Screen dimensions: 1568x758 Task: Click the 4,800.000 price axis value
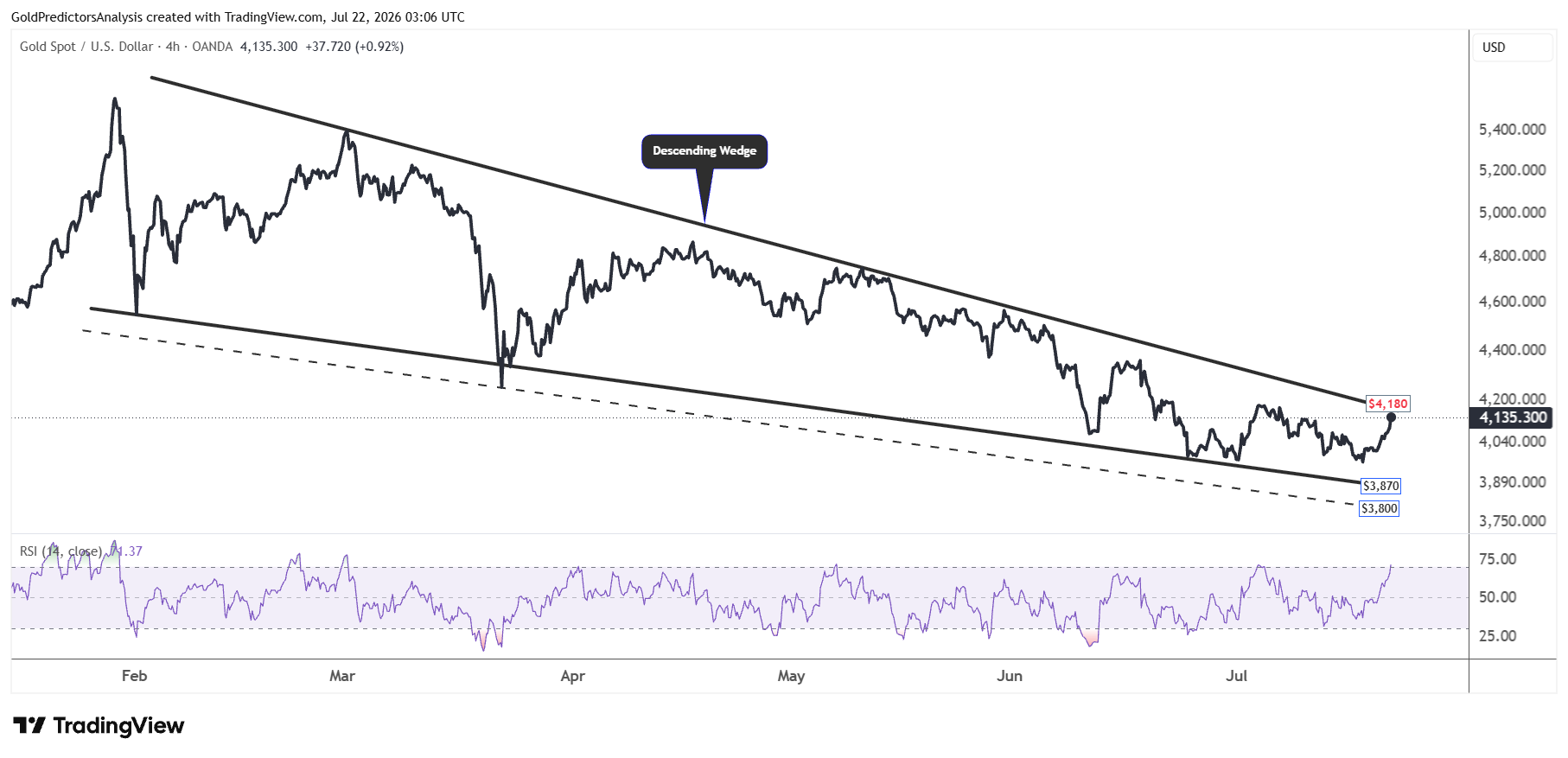click(1513, 256)
